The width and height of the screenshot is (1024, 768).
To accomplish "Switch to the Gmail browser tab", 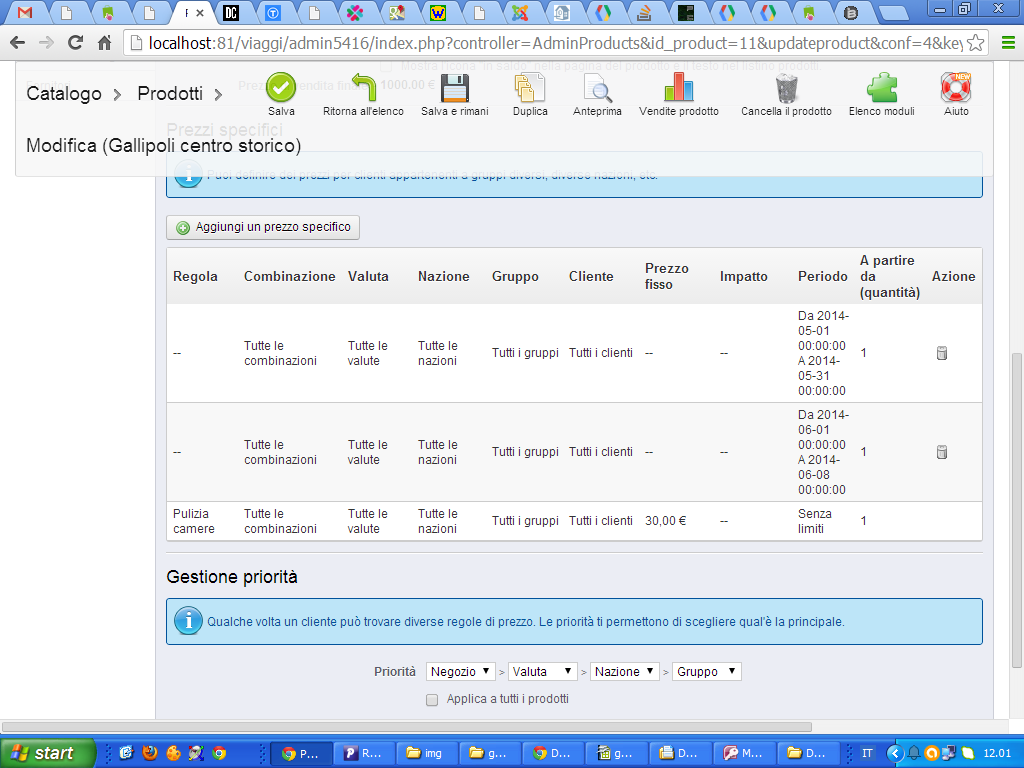I will coord(25,12).
